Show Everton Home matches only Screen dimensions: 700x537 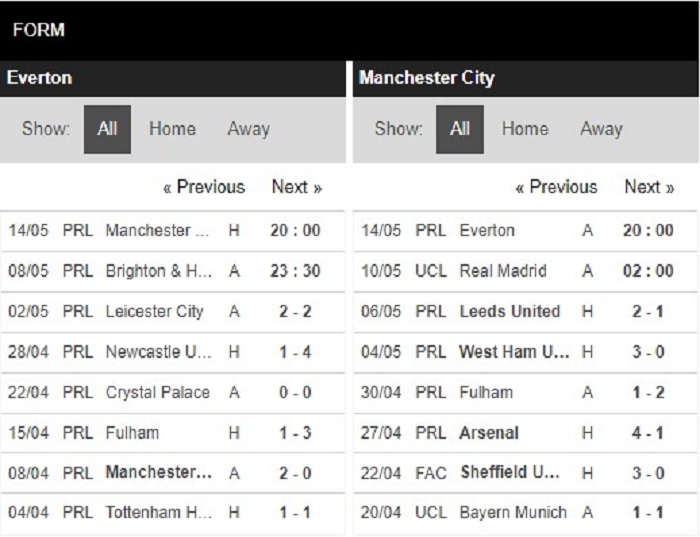coord(172,129)
